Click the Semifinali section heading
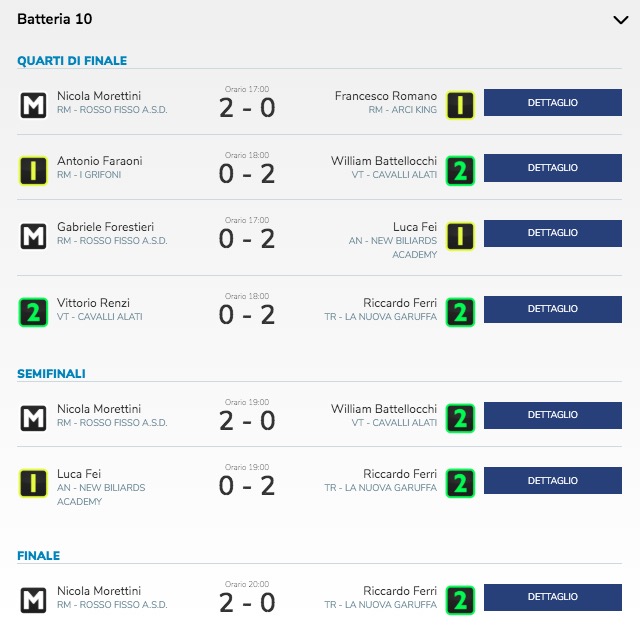Screen dimensions: 640x636 51,374
